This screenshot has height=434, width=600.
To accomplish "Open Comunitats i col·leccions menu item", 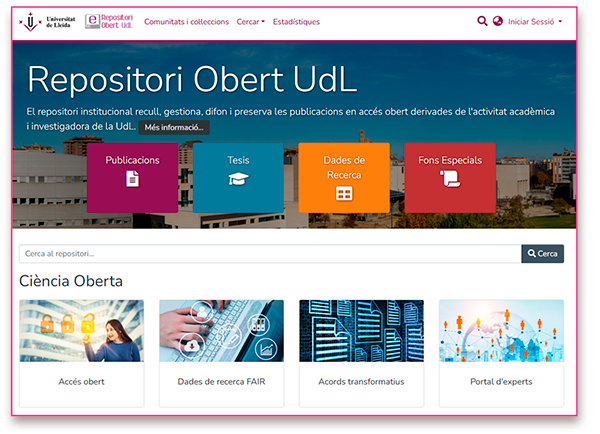I will [186, 22].
